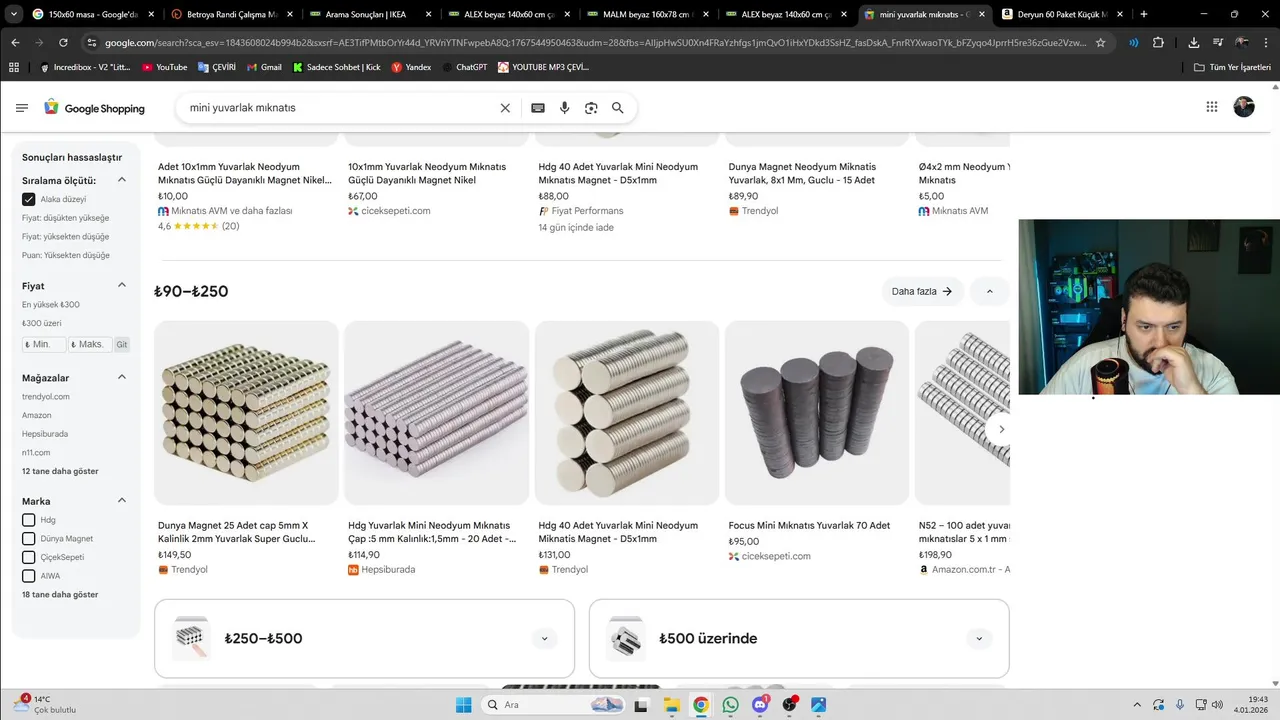Search by image with the Lens icon
Image resolution: width=1280 pixels, height=720 pixels.
pos(591,108)
